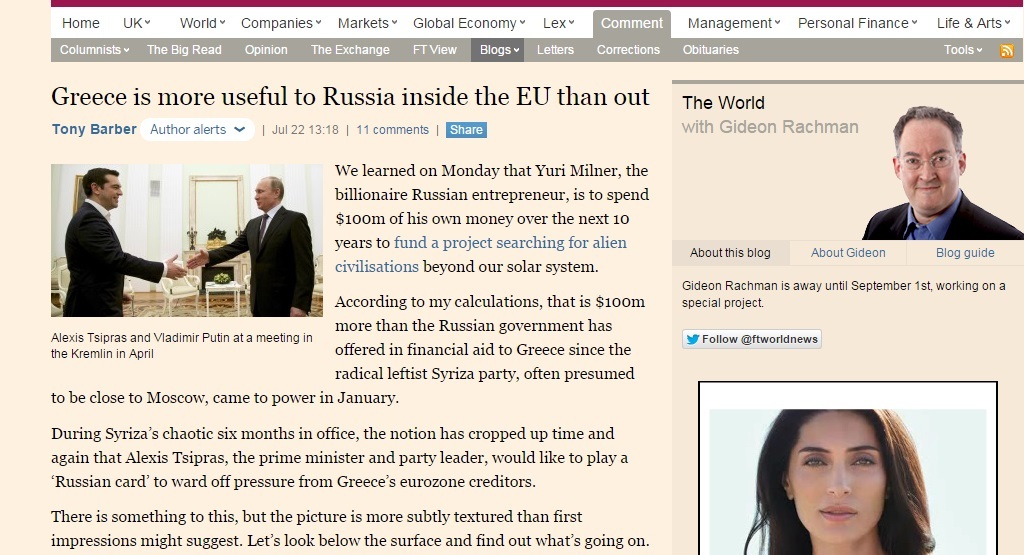
Task: Click the article headline about Greece and Russia
Action: [x=350, y=97]
